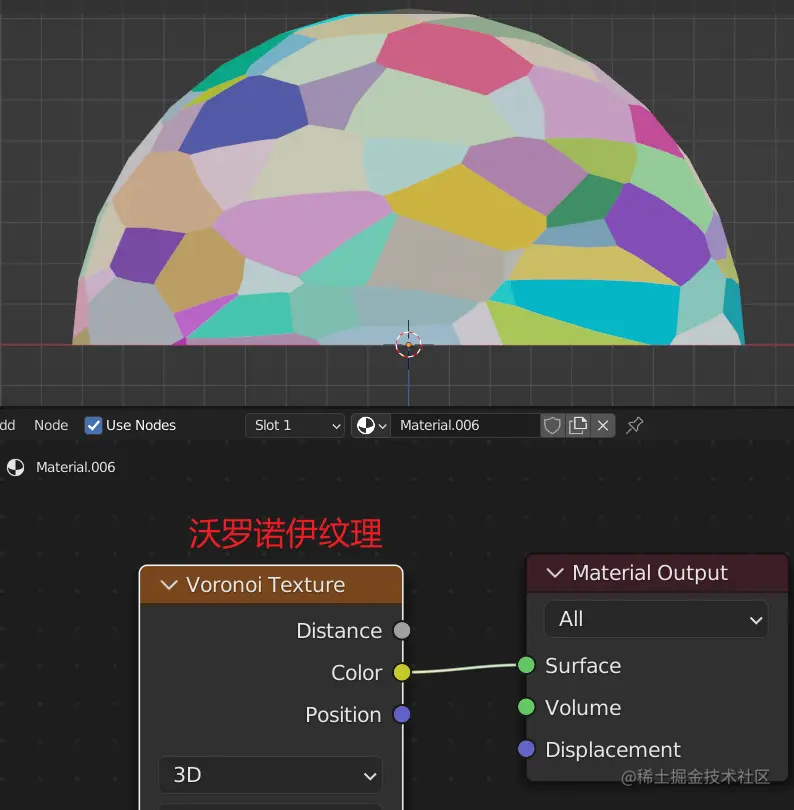This screenshot has width=794, height=810.
Task: Open the Node menu
Action: (x=51, y=426)
